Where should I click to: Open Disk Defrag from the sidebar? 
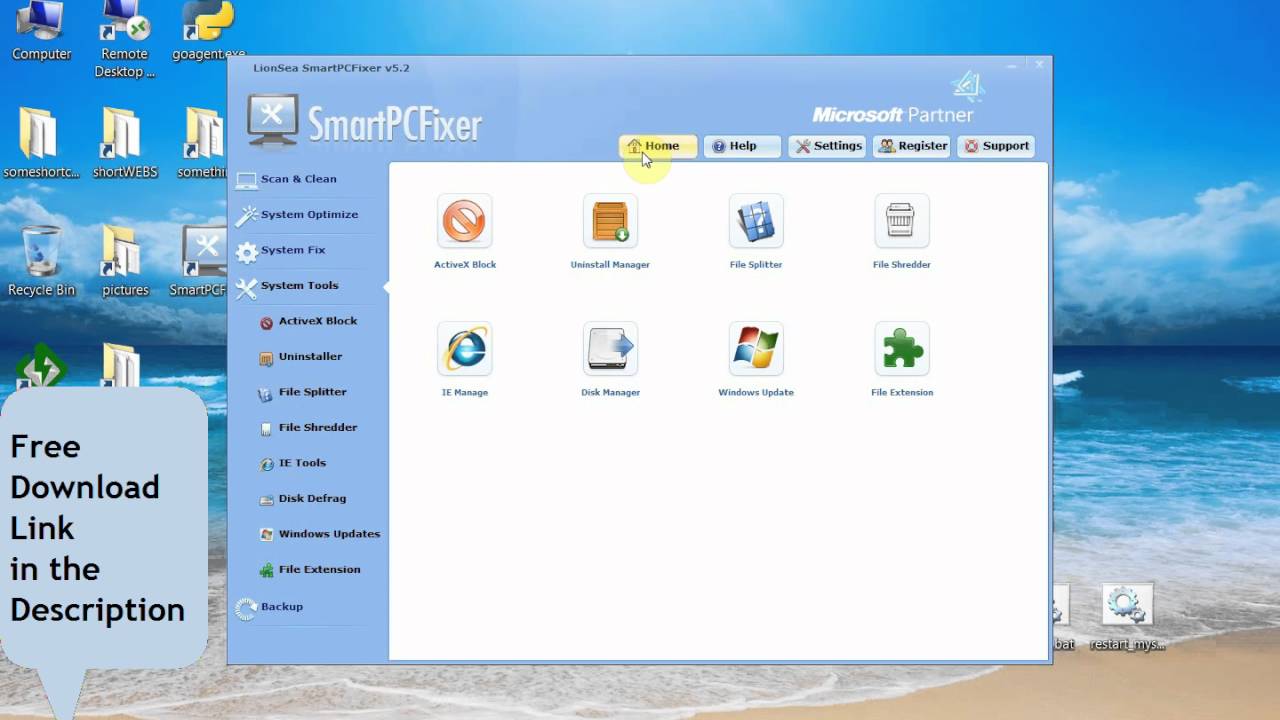pyautogui.click(x=303, y=499)
